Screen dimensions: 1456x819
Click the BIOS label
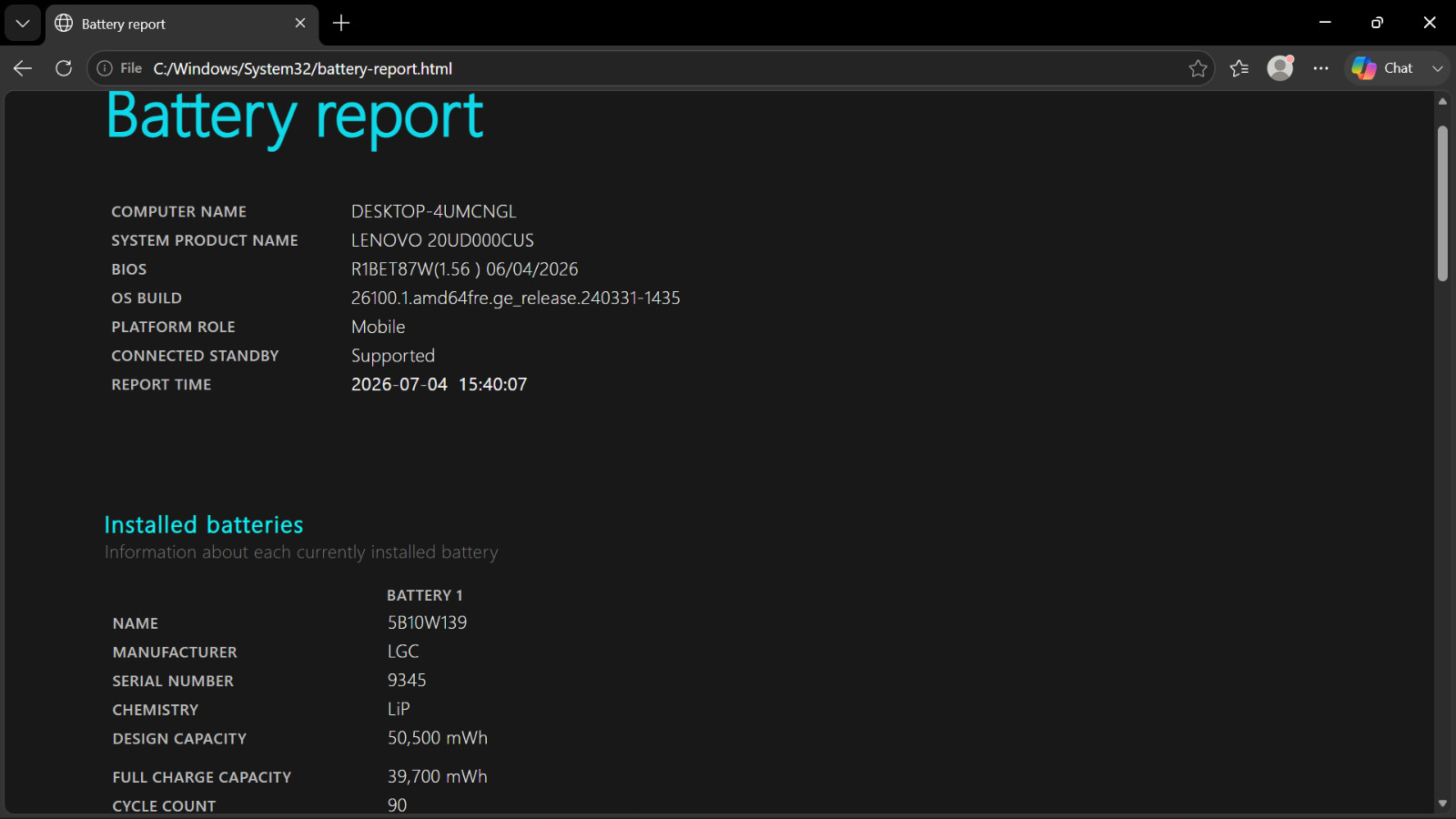(x=129, y=269)
